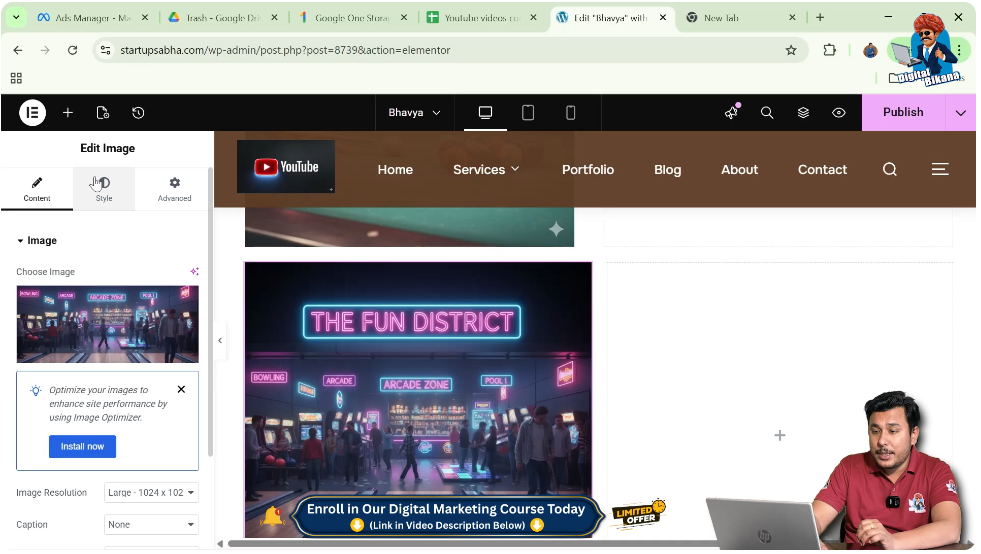The width and height of the screenshot is (981, 554).
Task: Expand the Services menu in site header
Action: [486, 170]
